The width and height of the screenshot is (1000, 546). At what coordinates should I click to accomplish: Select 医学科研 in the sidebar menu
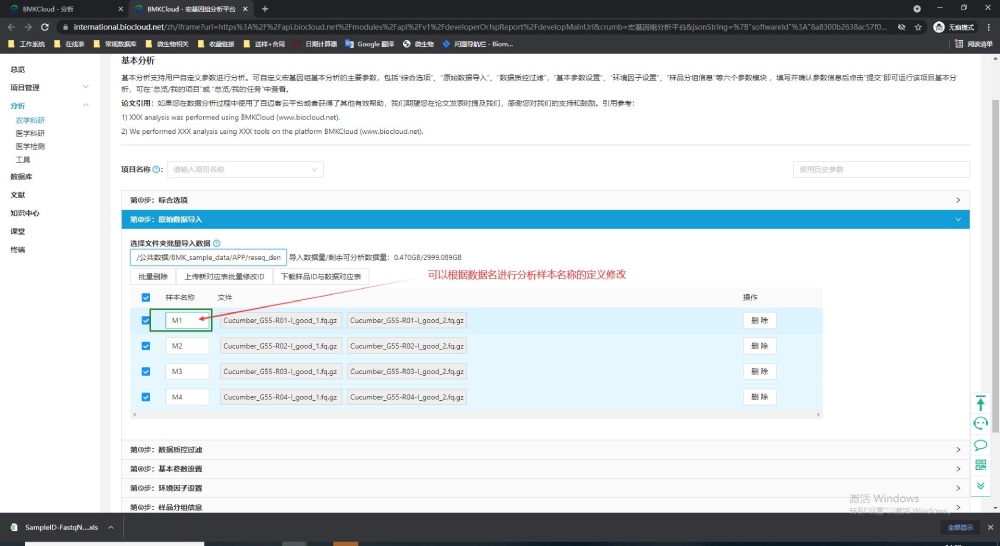coord(30,133)
